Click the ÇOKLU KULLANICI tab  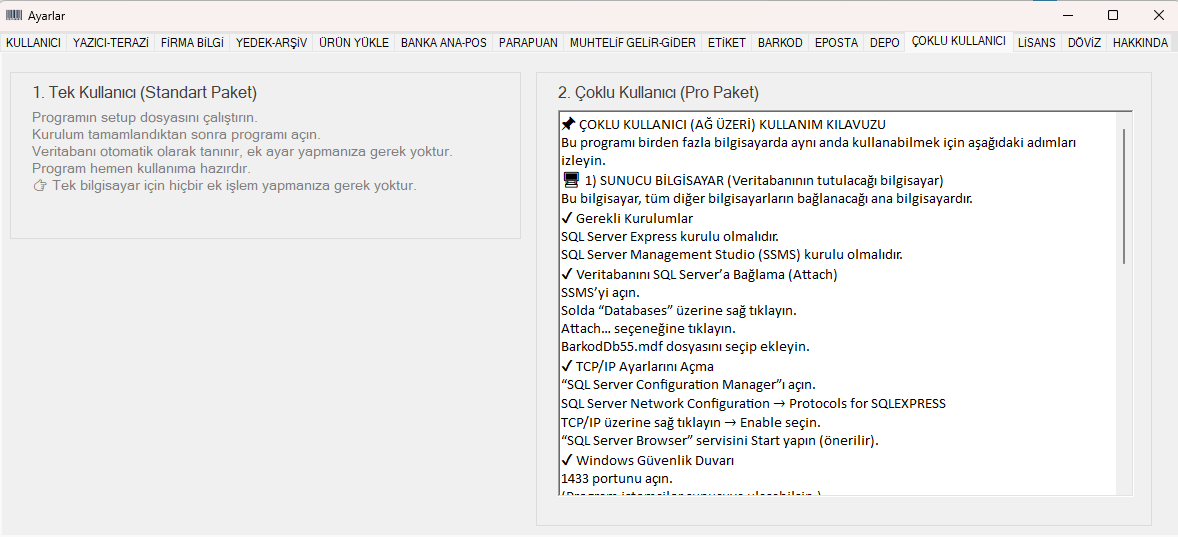point(958,42)
